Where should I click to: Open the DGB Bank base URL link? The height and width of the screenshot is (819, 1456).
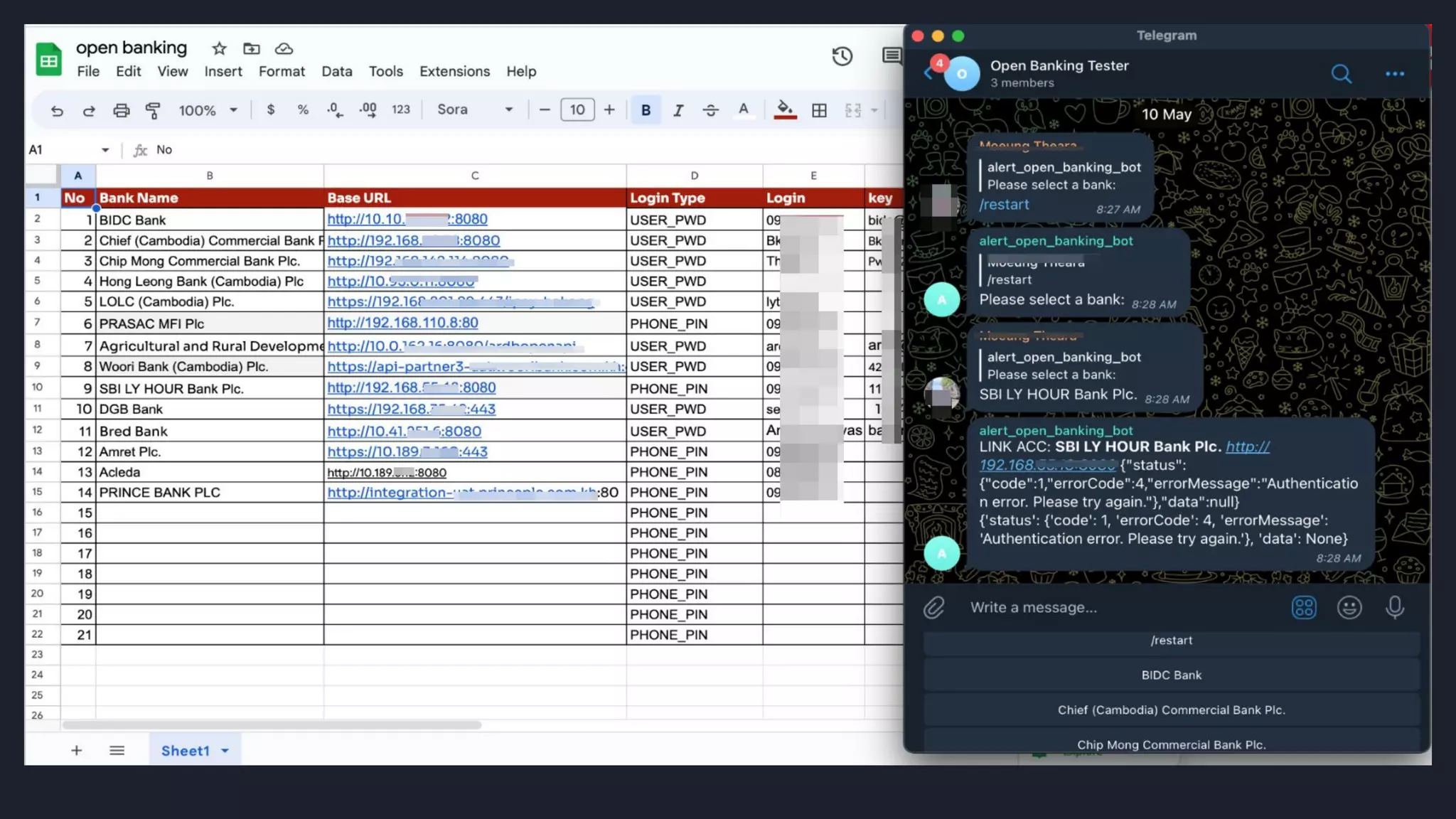412,409
